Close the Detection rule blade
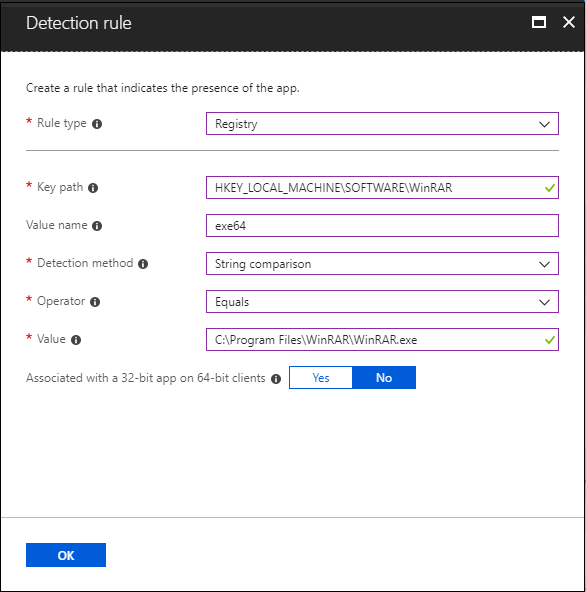Image resolution: width=586 pixels, height=592 pixels. [569, 22]
